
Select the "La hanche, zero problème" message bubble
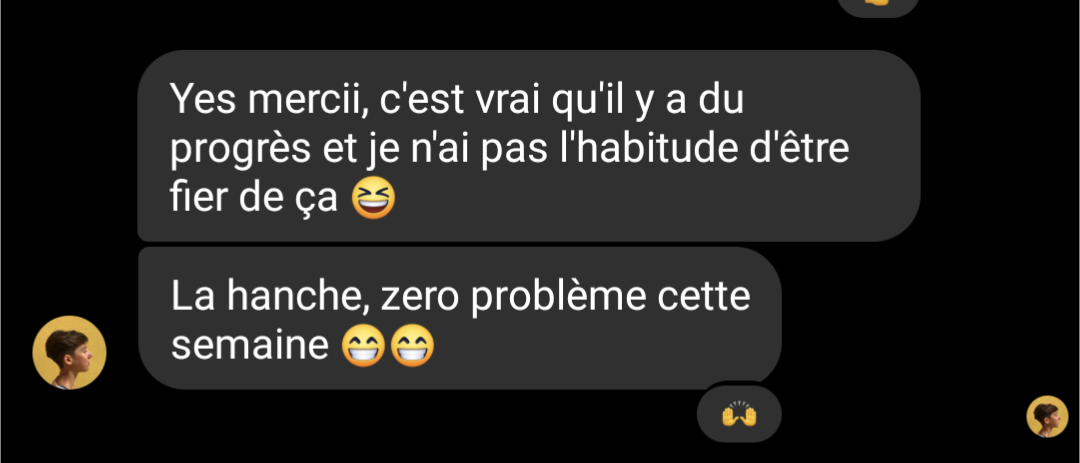[x=460, y=318]
